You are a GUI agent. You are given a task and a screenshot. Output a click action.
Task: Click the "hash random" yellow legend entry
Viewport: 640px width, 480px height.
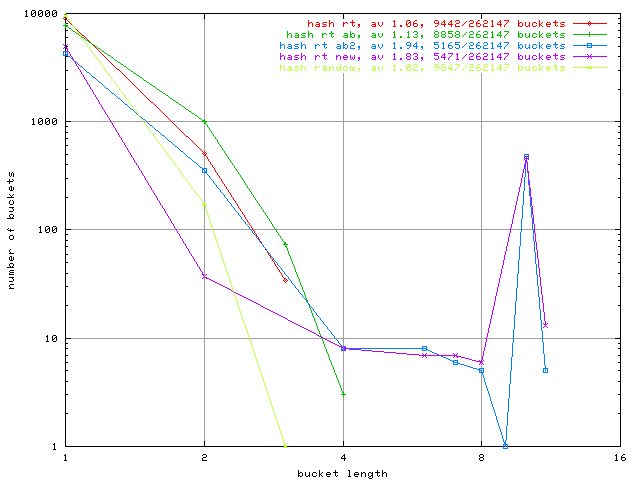coord(422,68)
